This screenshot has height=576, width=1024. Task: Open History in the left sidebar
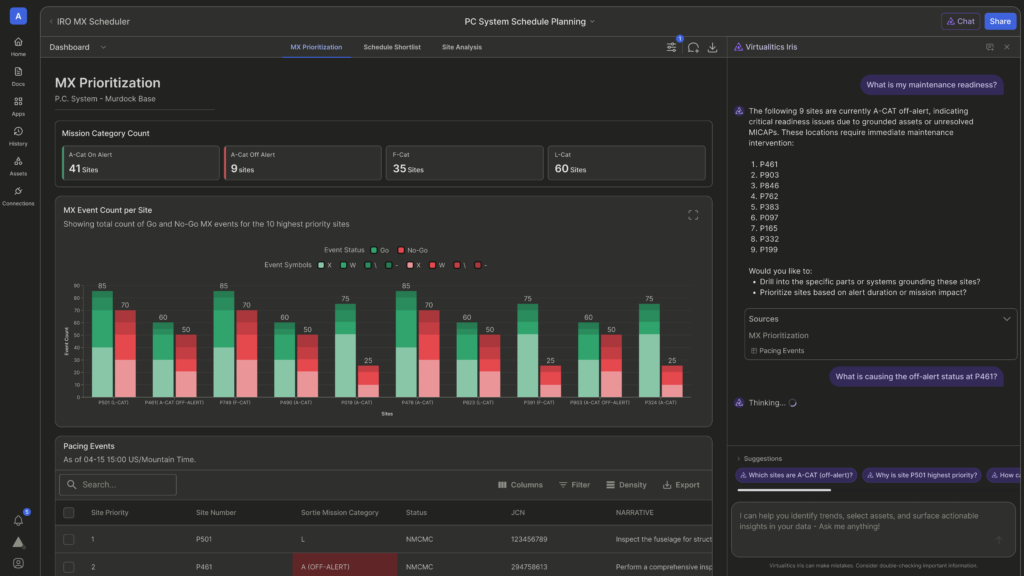coord(18,136)
